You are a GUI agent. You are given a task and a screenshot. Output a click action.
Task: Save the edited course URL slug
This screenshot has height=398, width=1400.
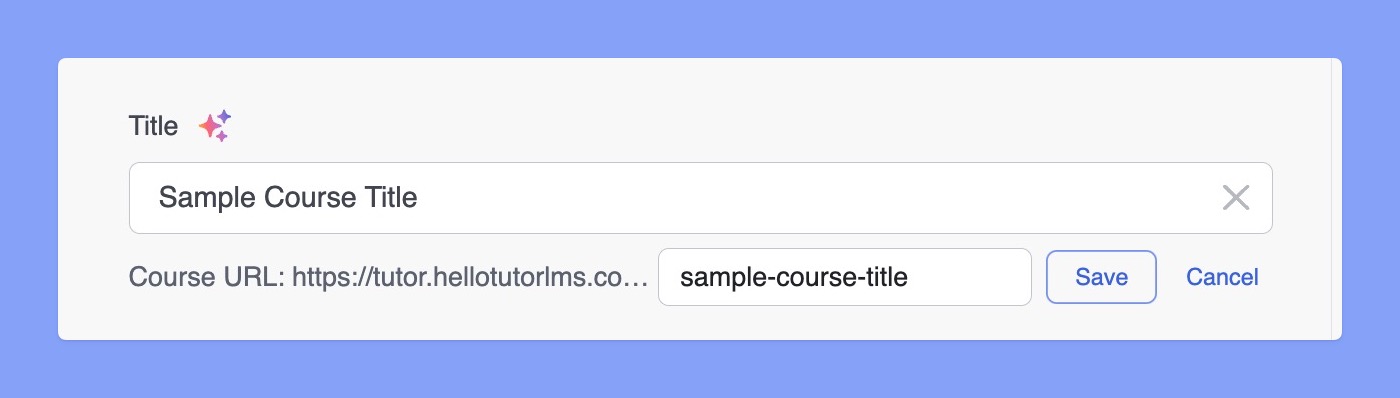click(x=1101, y=277)
